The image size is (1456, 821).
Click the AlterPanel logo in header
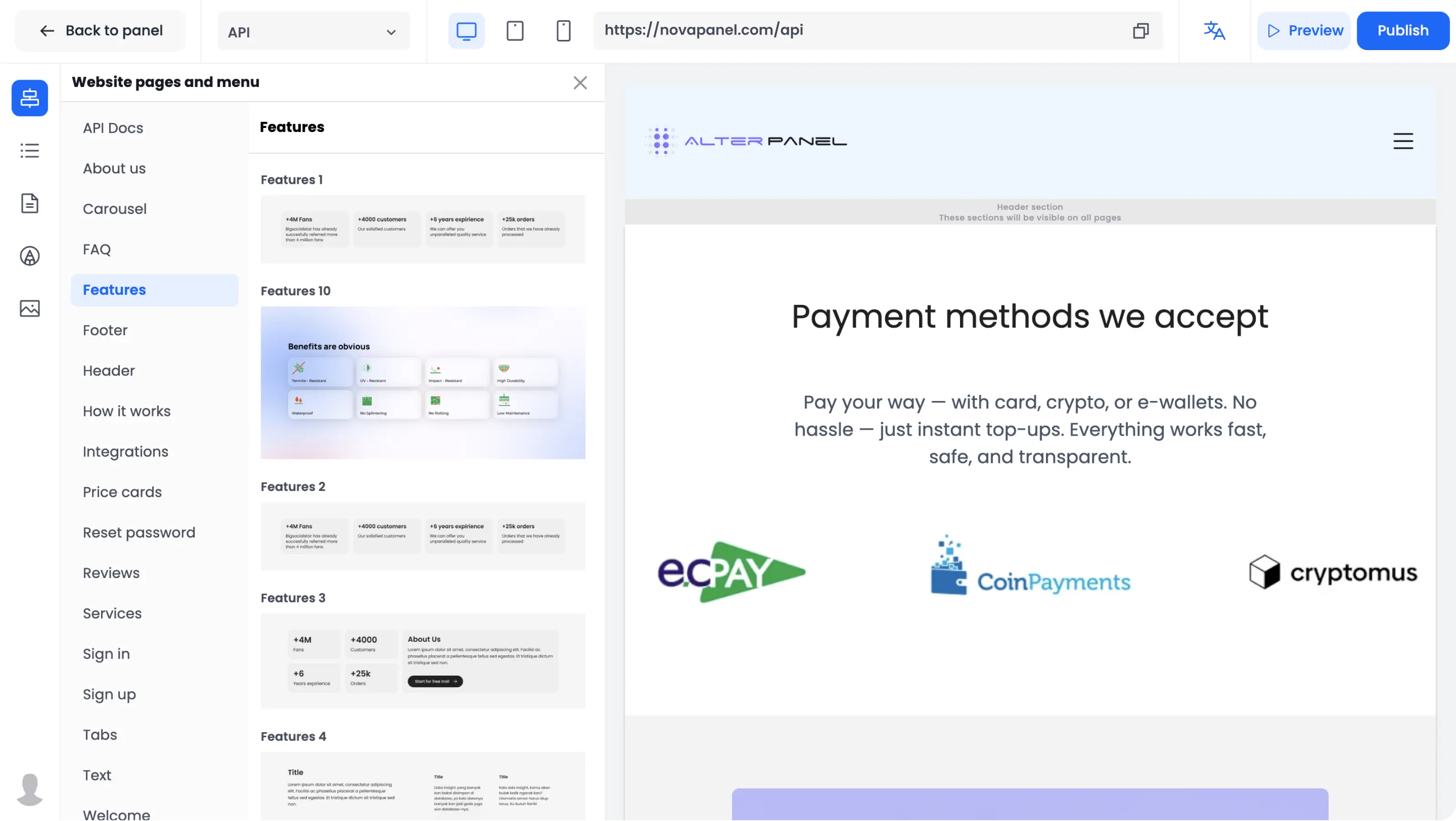[x=746, y=141]
